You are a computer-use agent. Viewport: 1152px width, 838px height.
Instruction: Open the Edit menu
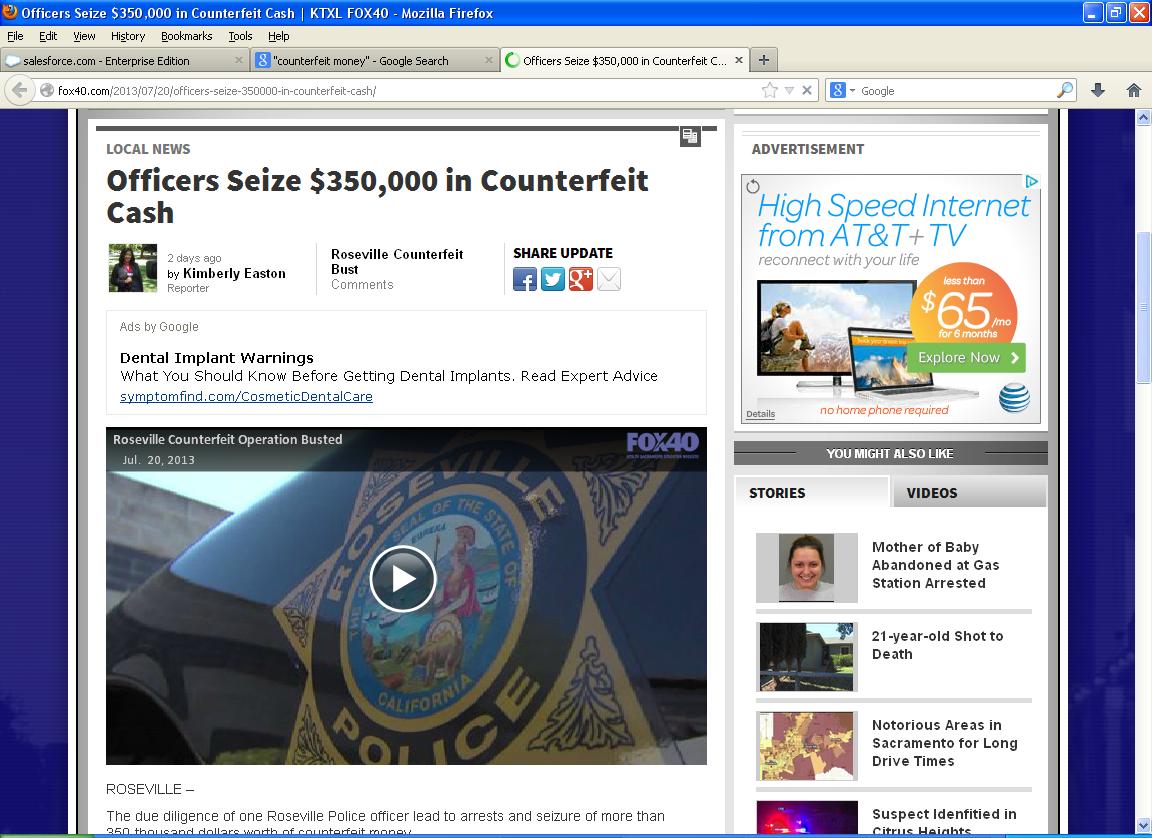point(48,36)
